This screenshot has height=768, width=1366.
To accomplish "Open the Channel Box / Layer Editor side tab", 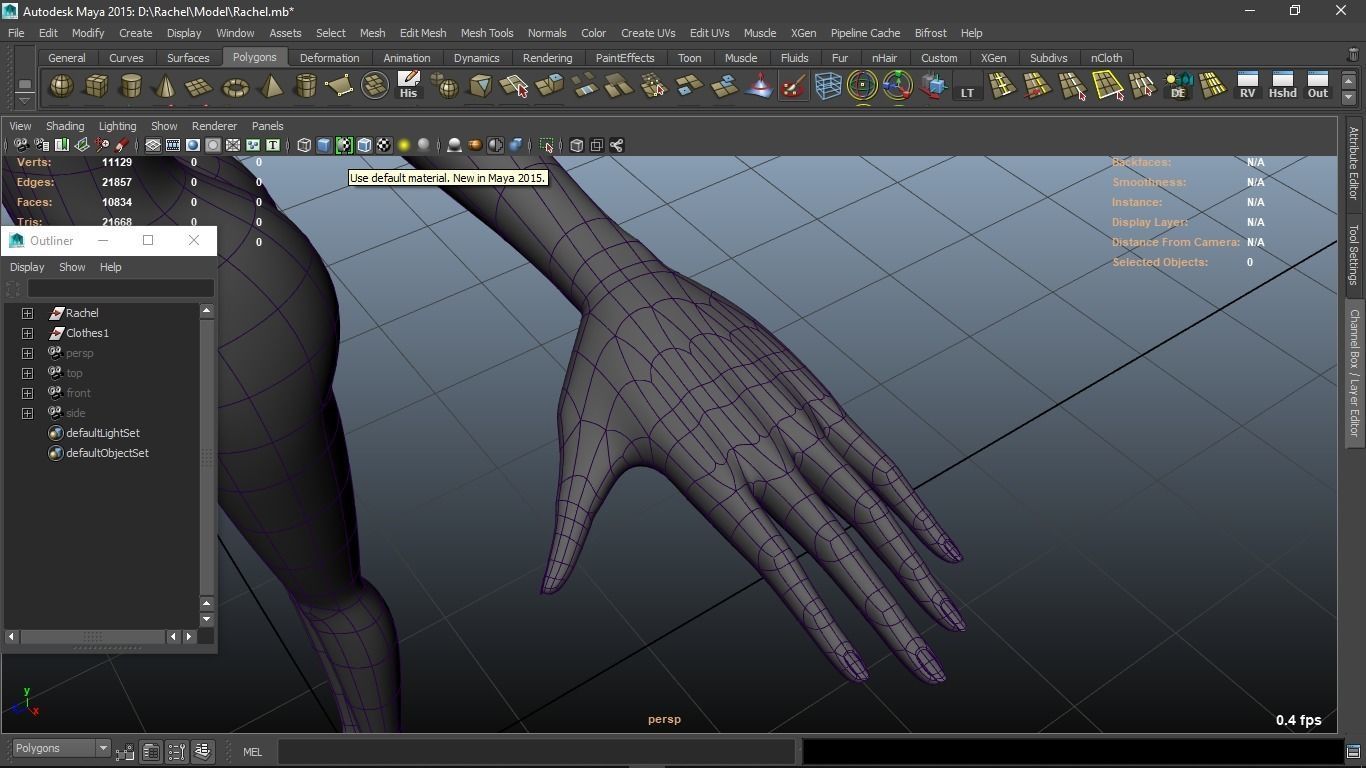I will tap(1353, 373).
